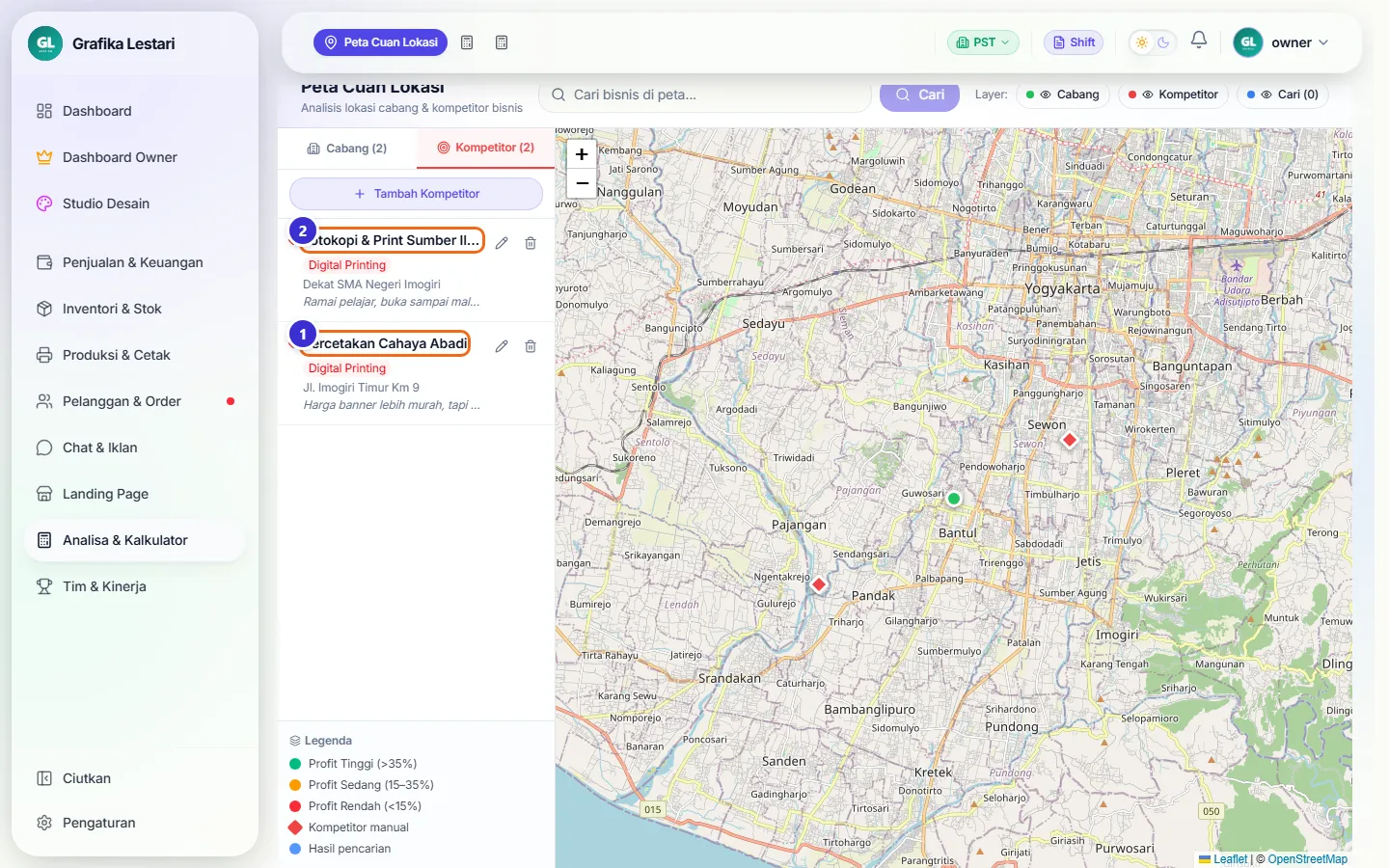This screenshot has width=1389, height=868.
Task: Click the green branch marker near Bantul
Action: point(954,499)
